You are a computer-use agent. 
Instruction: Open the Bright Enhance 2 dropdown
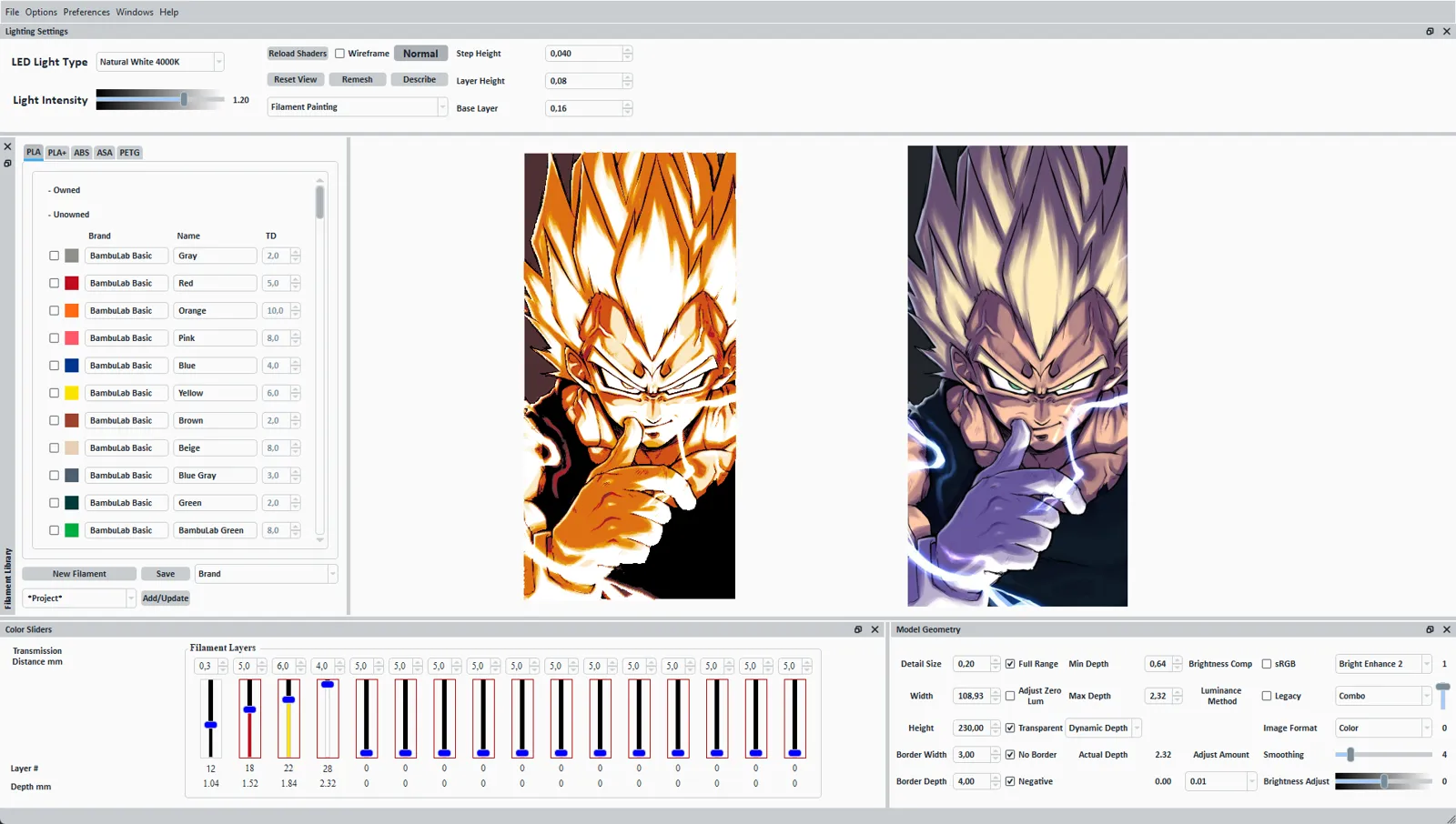(1383, 664)
